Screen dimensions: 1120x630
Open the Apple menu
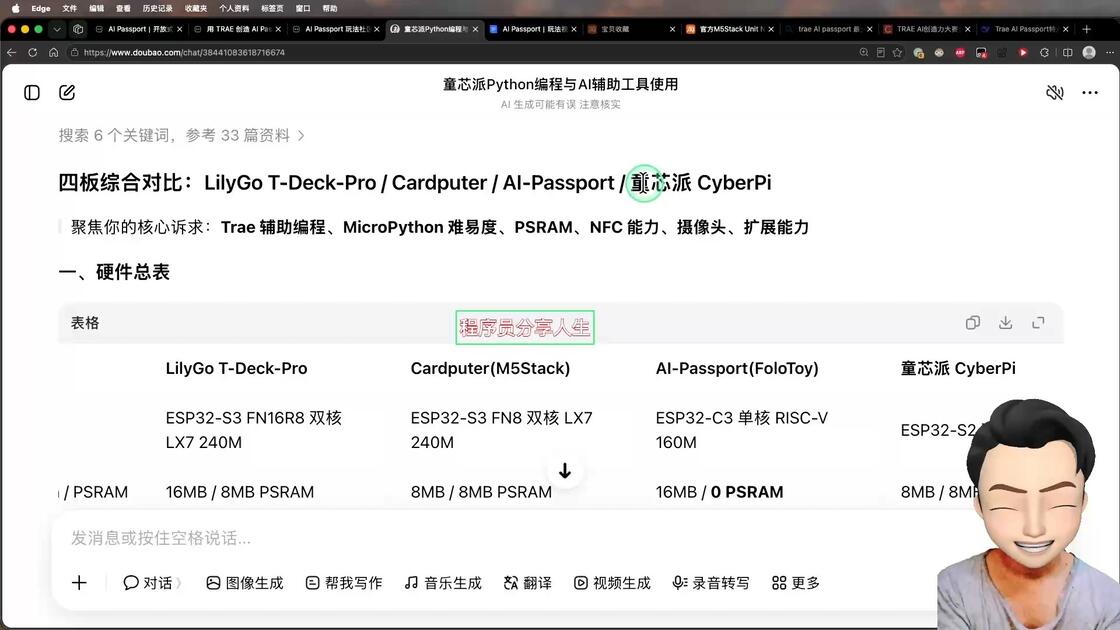(16, 9)
